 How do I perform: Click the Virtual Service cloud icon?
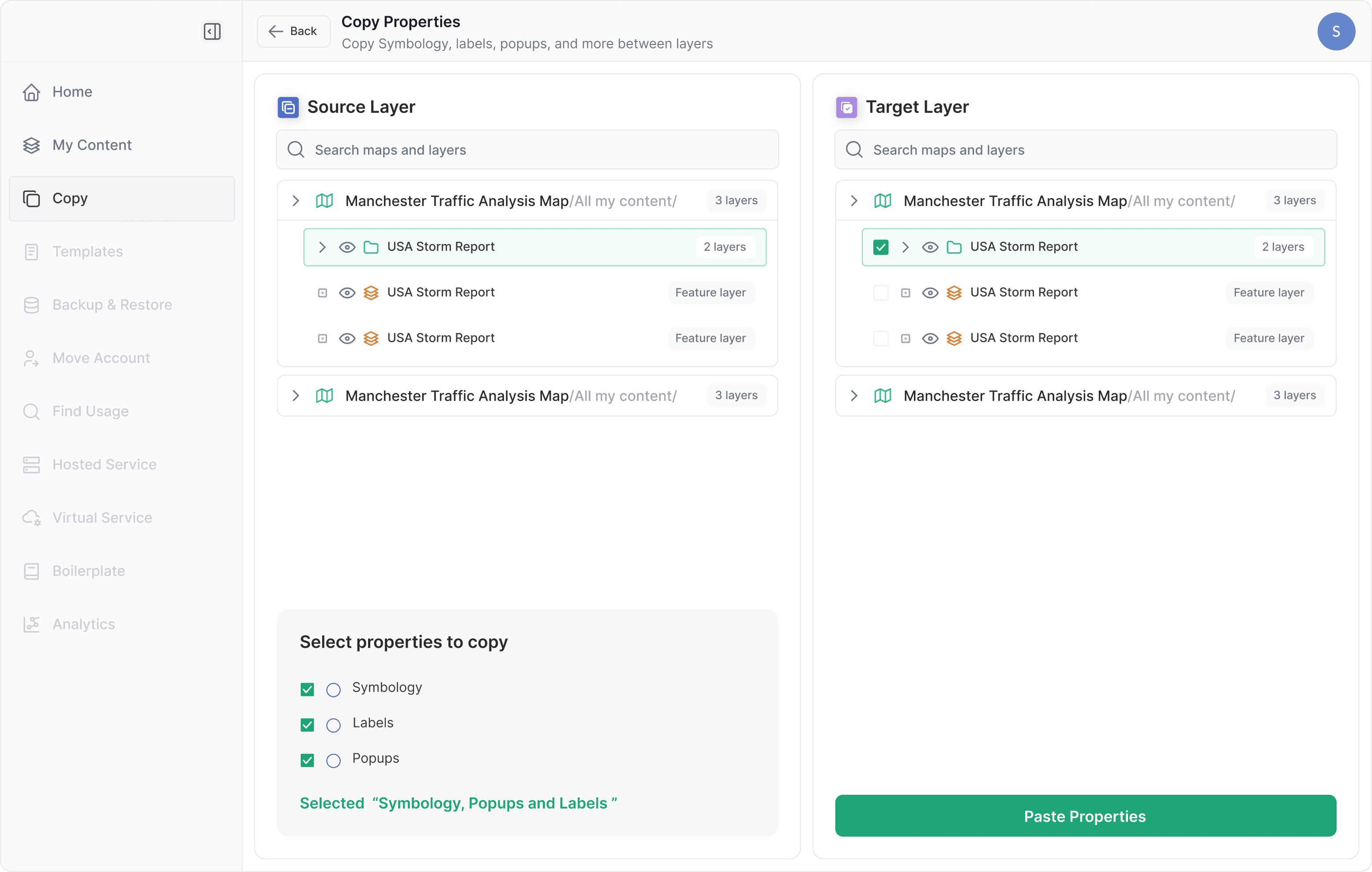click(31, 518)
